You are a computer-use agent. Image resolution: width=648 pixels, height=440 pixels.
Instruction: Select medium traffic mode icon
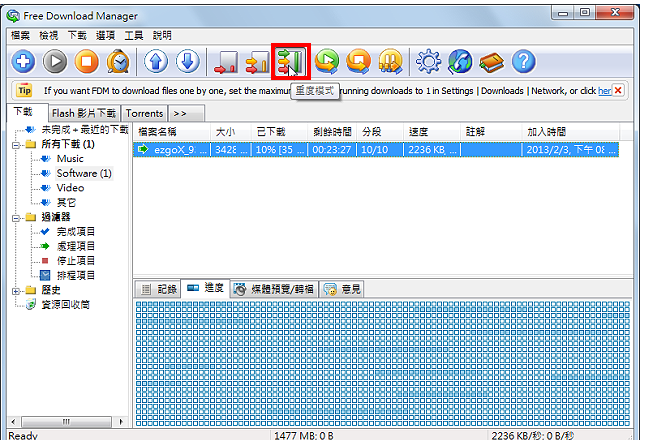[257, 62]
